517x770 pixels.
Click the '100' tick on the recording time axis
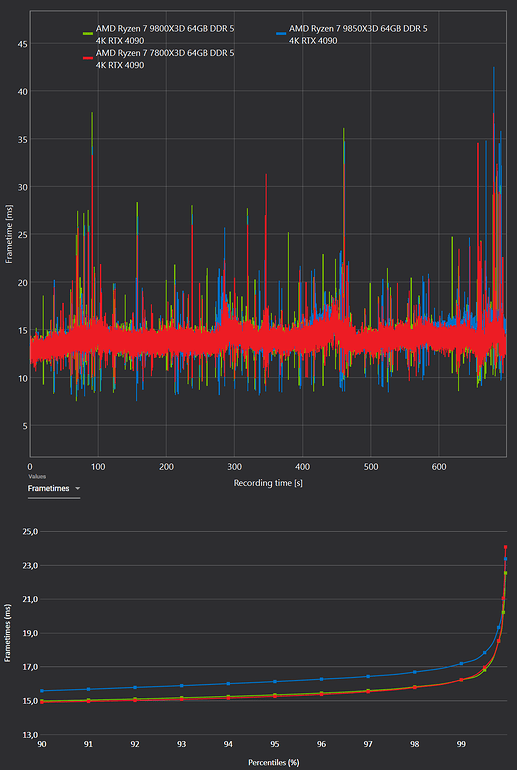(x=98, y=466)
